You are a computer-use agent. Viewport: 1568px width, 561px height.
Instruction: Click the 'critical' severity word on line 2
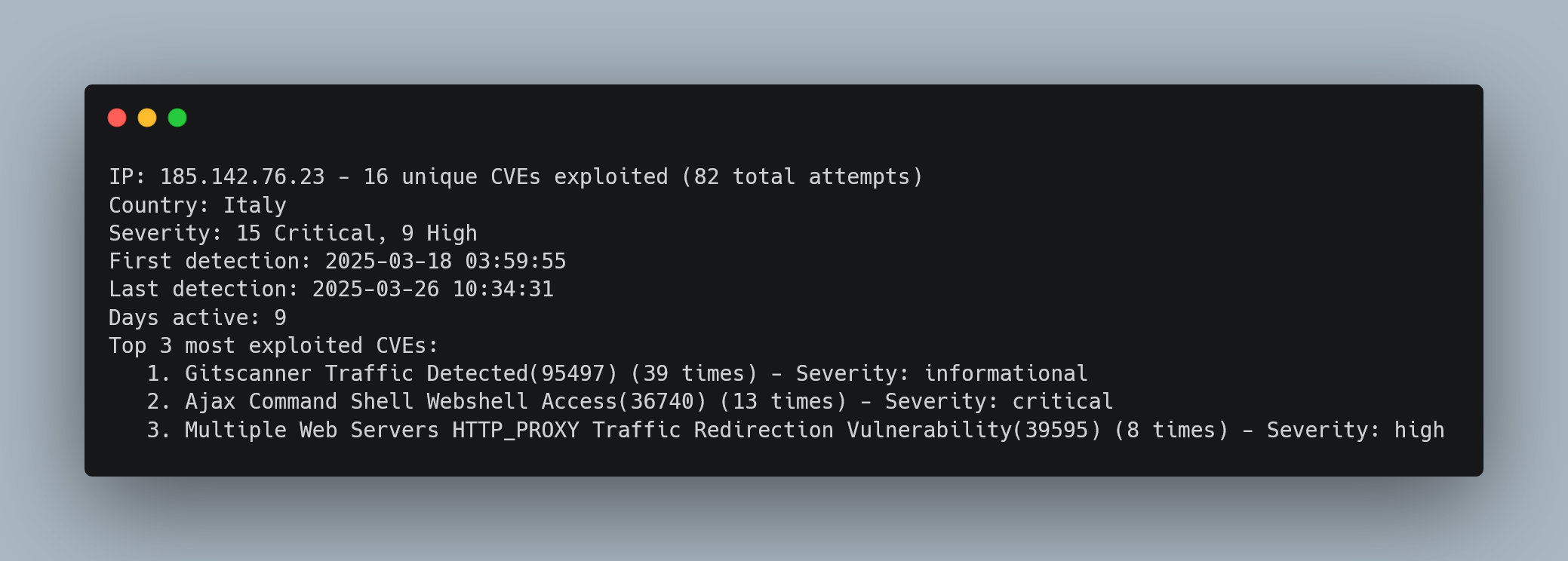pyautogui.click(x=1062, y=401)
